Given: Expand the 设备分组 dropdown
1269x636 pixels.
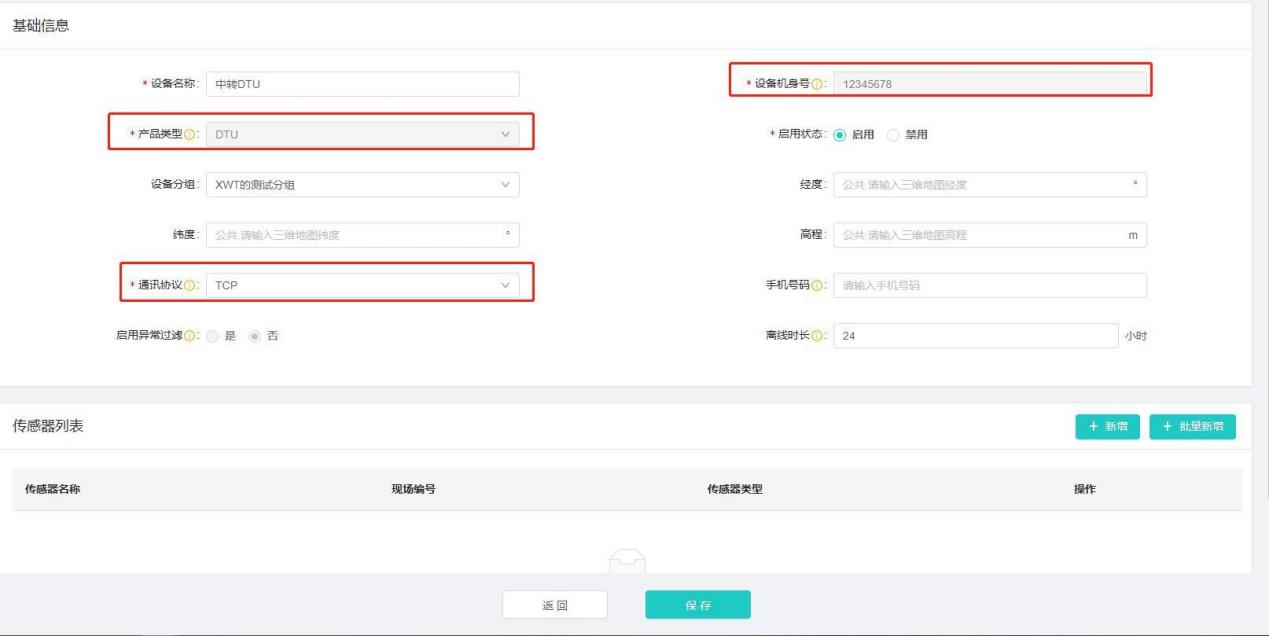Looking at the screenshot, I should 362,185.
